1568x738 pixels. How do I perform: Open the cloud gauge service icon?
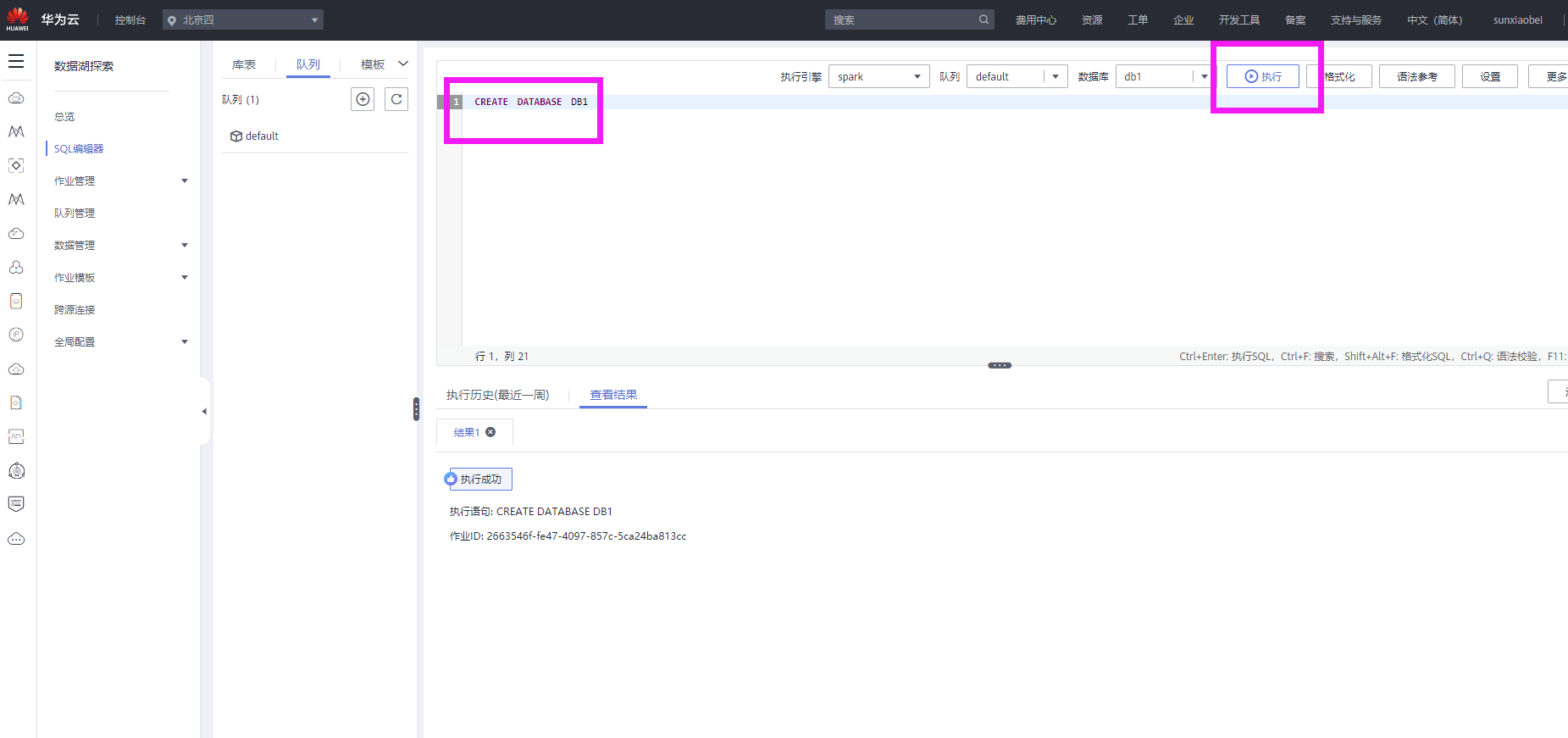pyautogui.click(x=16, y=233)
